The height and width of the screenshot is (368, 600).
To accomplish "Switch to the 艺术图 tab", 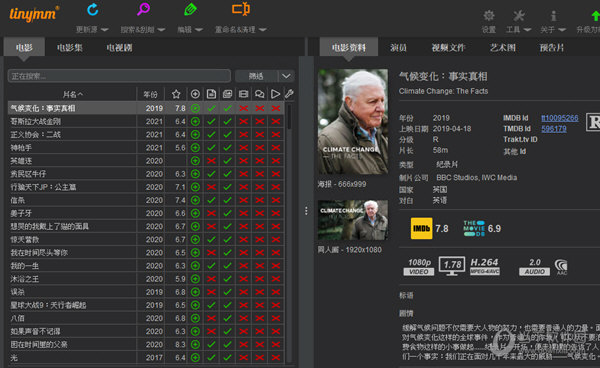I will point(503,47).
